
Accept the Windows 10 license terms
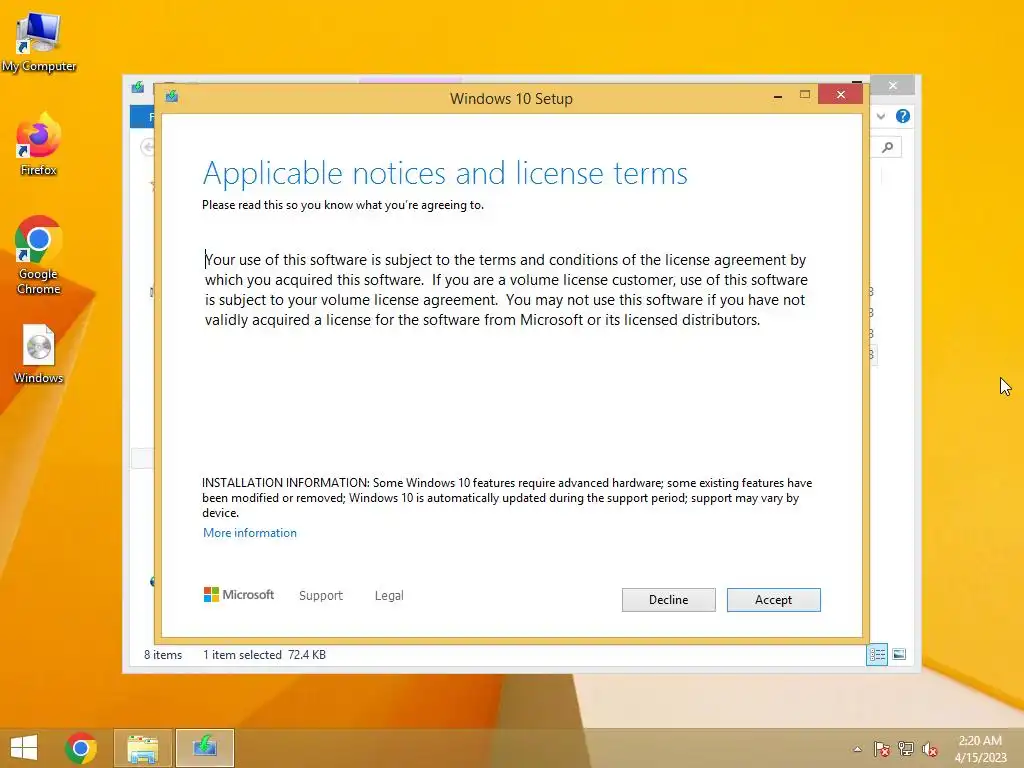click(x=773, y=600)
